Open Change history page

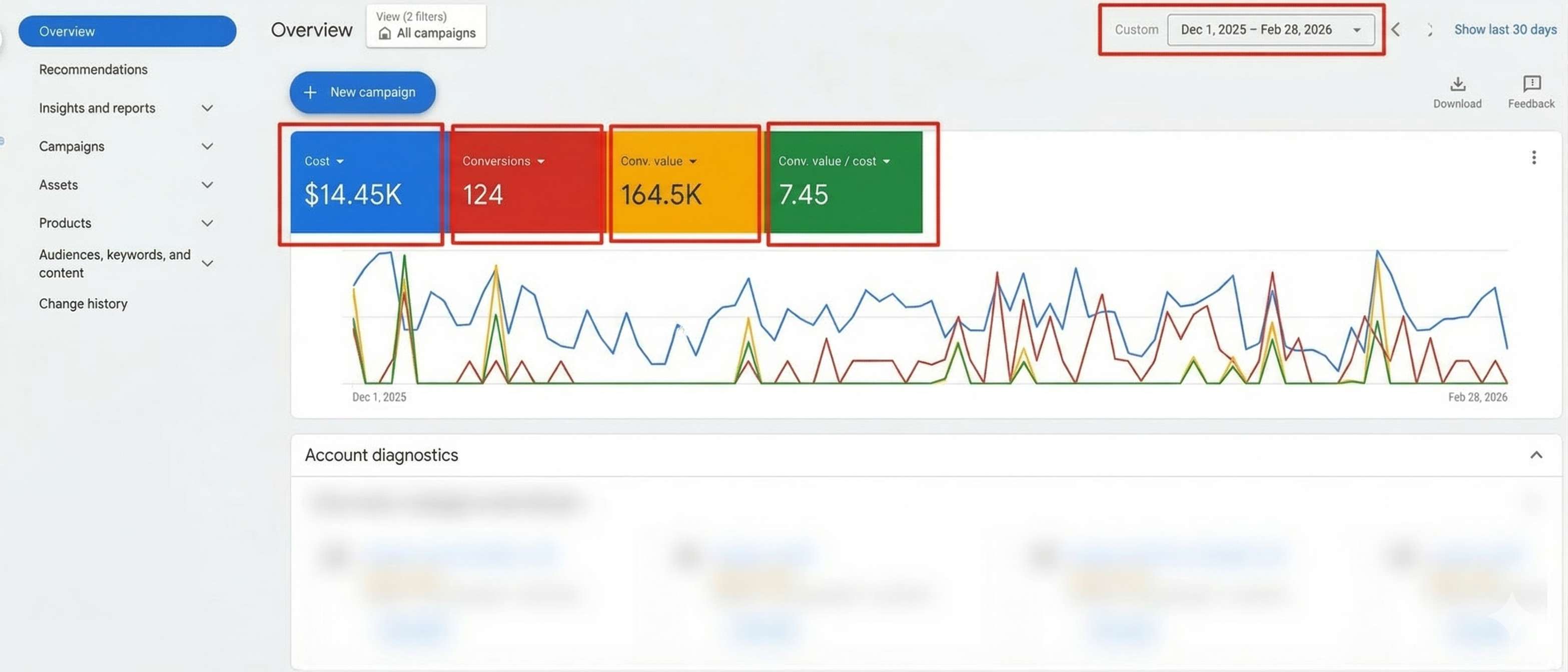[84, 303]
